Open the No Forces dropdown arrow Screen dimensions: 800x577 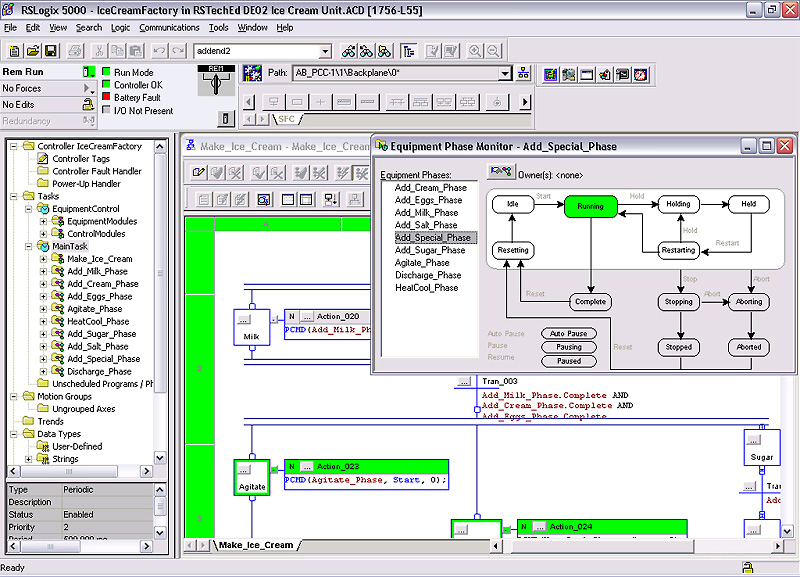88,88
